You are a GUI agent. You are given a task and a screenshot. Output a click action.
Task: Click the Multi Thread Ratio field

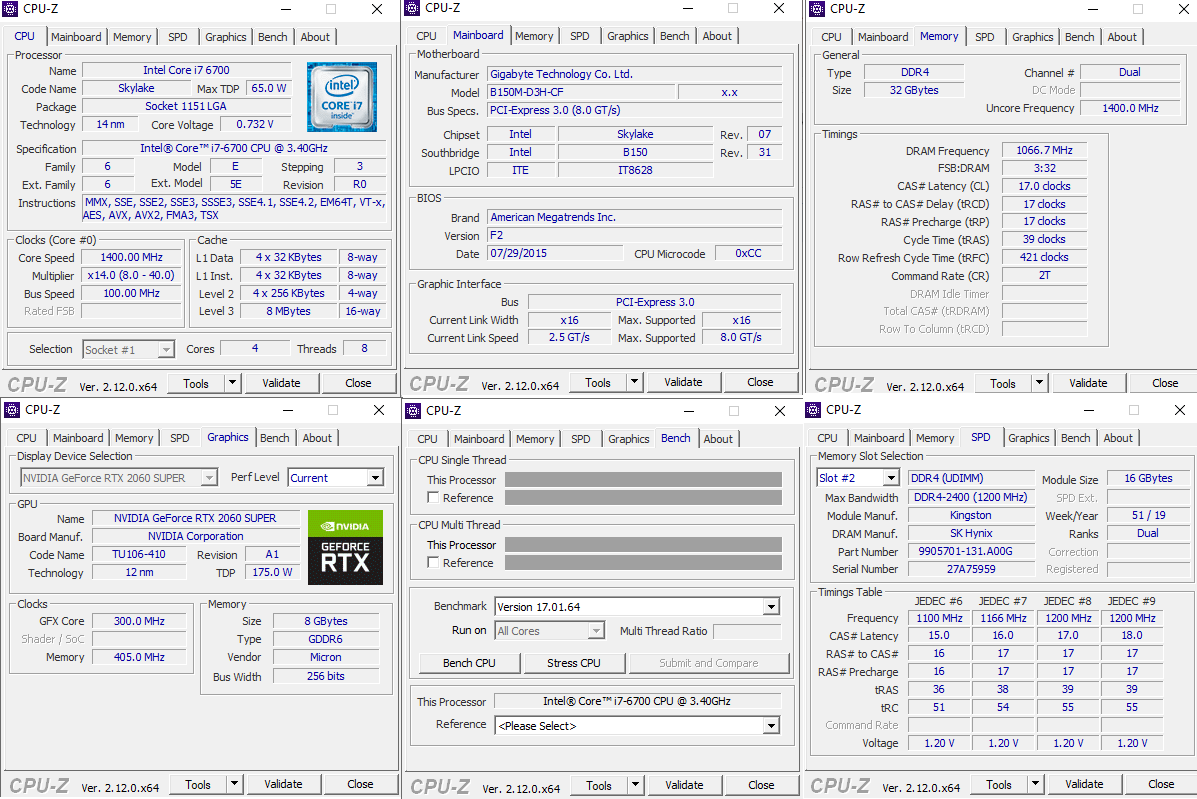(747, 631)
